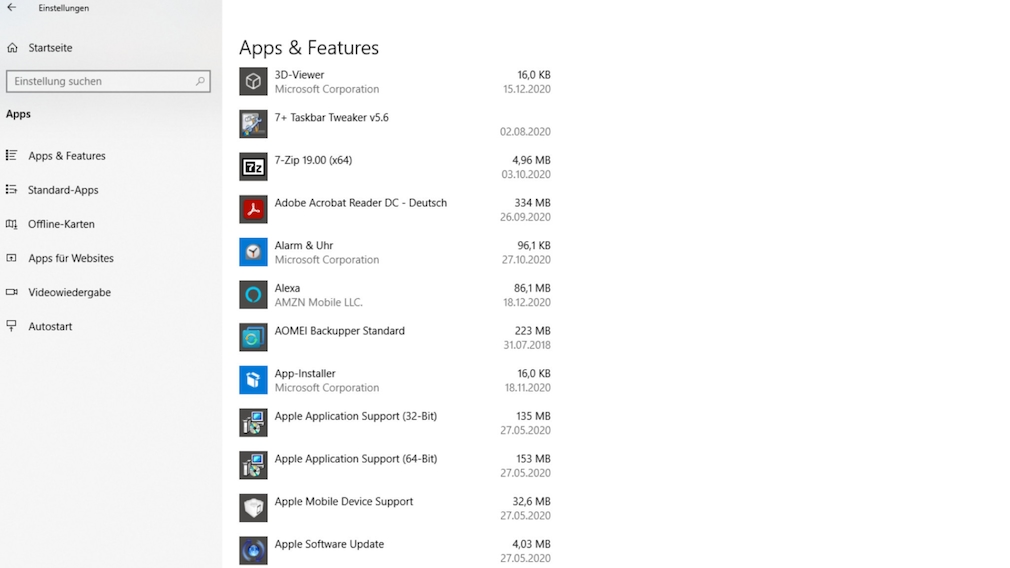Select Adobe Acrobat Reader DC - Deutsch
The image size is (1010, 568).
pyautogui.click(x=361, y=203)
